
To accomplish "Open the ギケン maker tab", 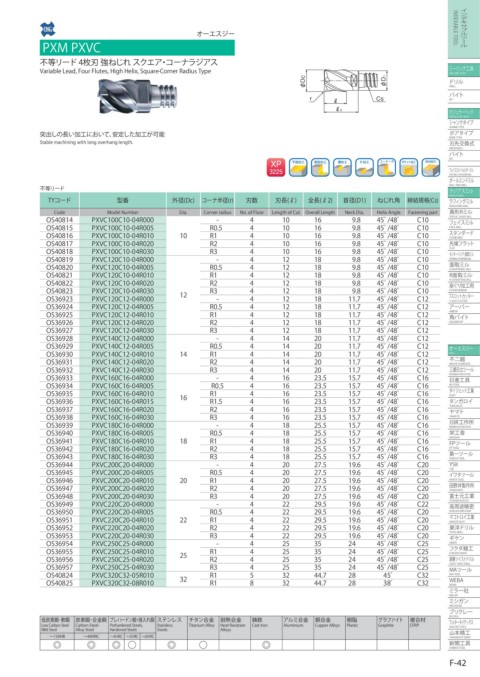I will [464, 538].
